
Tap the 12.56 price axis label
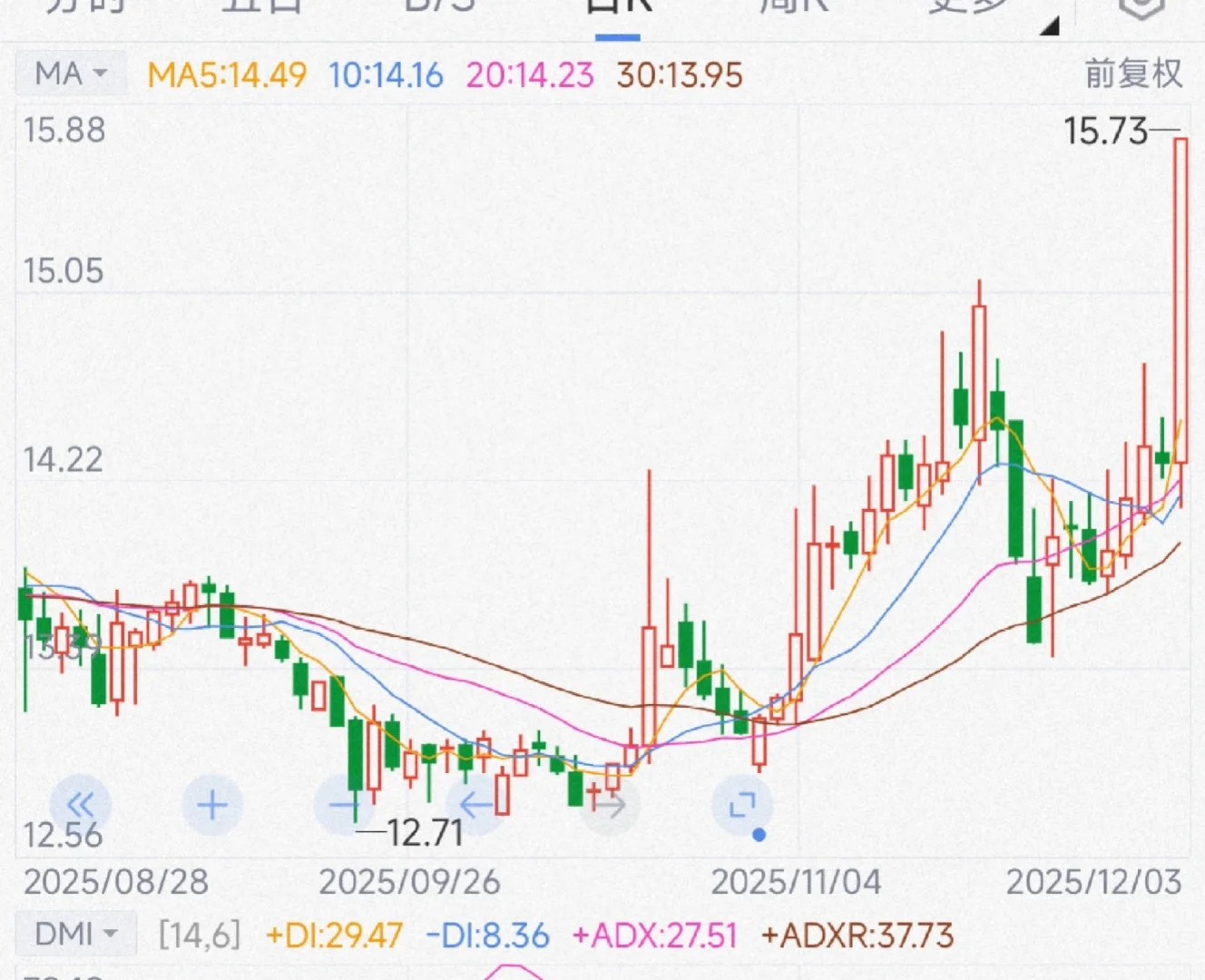pos(63,835)
